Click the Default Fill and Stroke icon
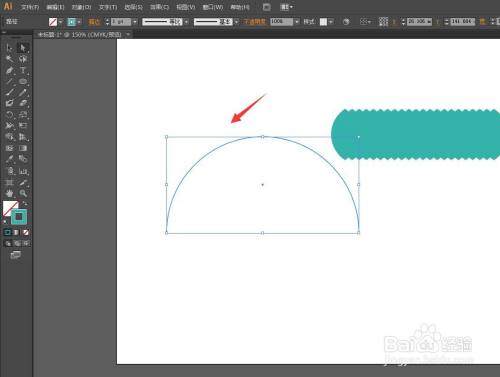Image resolution: width=500 pixels, height=377 pixels. click(5, 221)
